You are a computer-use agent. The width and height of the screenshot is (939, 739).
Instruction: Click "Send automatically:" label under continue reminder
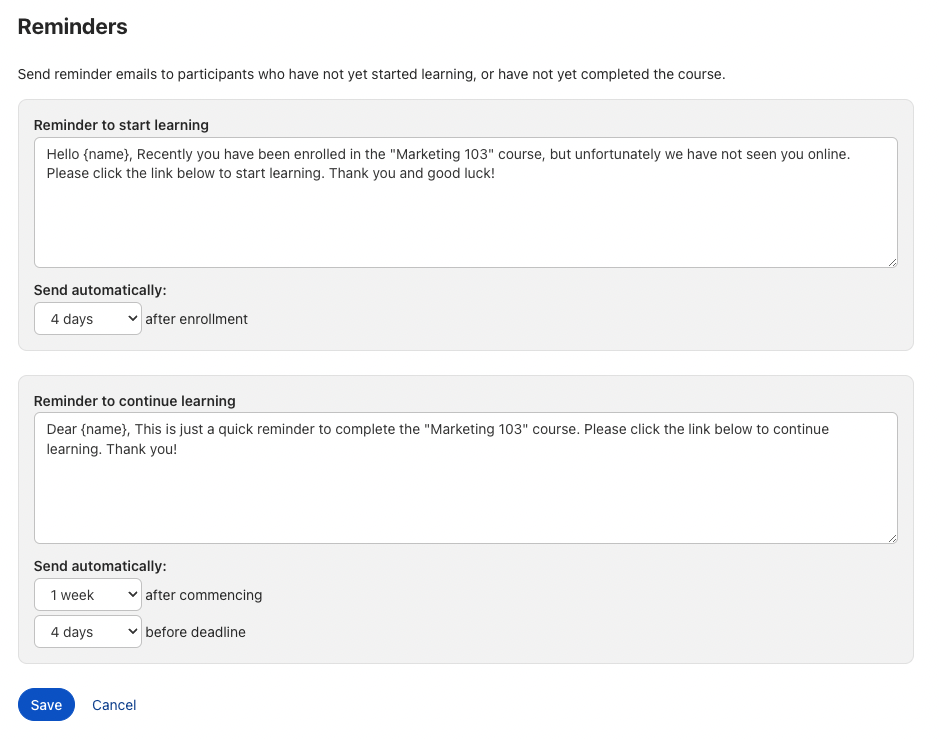[100, 566]
